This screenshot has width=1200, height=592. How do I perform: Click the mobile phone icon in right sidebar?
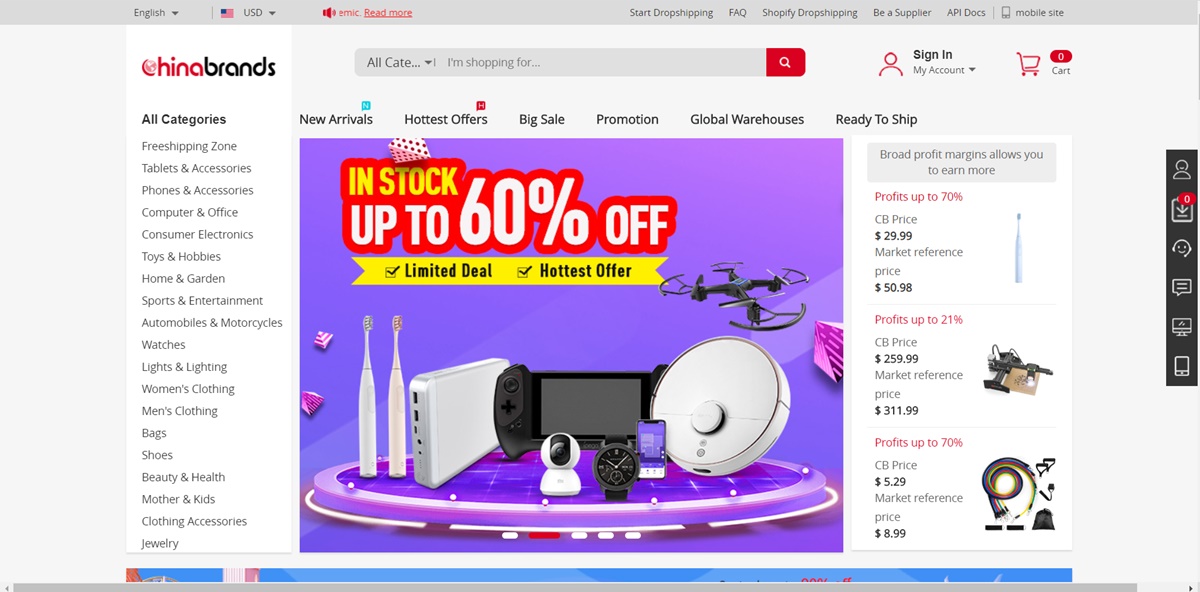tap(1182, 366)
